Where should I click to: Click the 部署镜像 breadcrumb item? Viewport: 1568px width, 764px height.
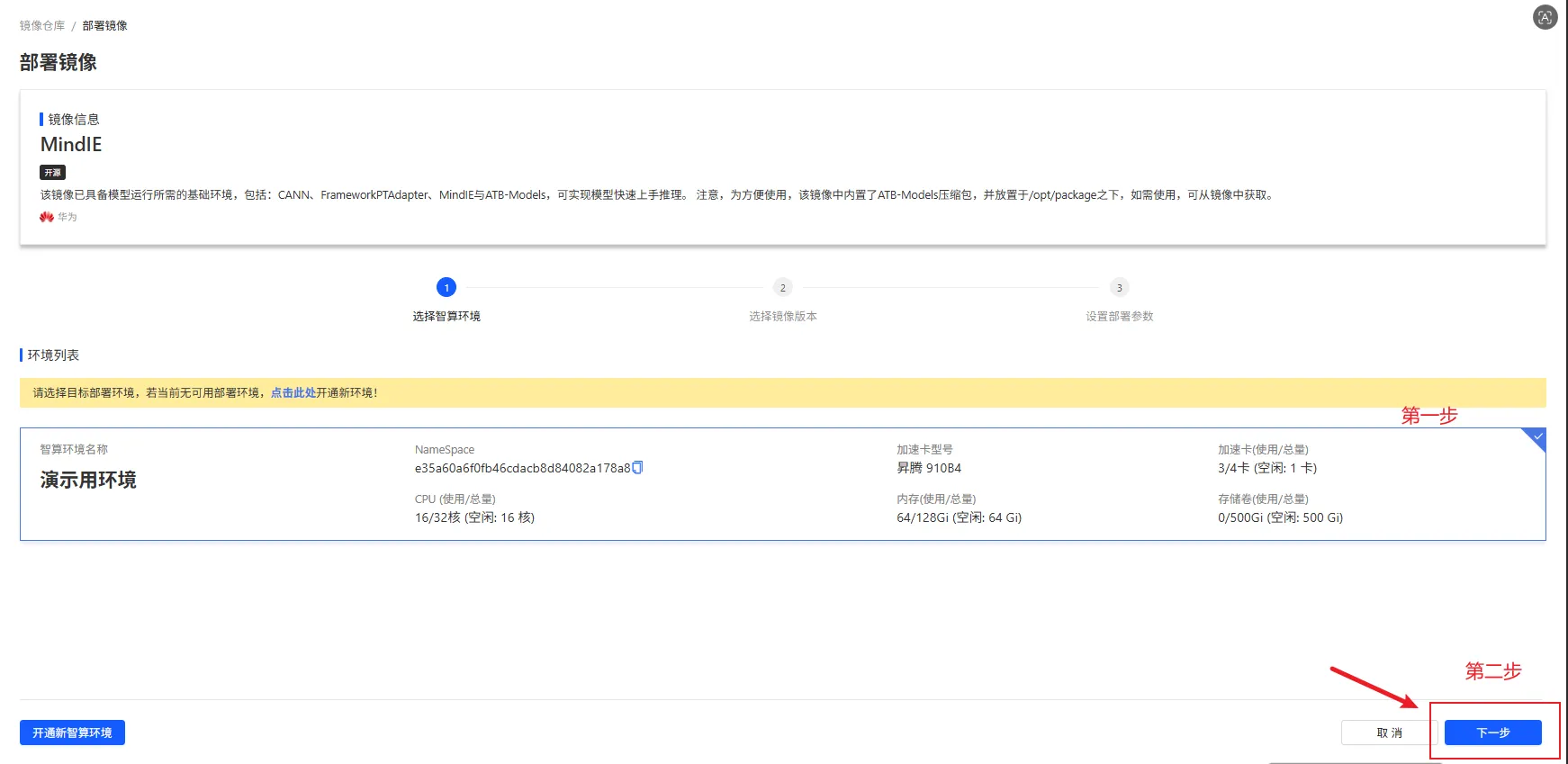coord(105,25)
